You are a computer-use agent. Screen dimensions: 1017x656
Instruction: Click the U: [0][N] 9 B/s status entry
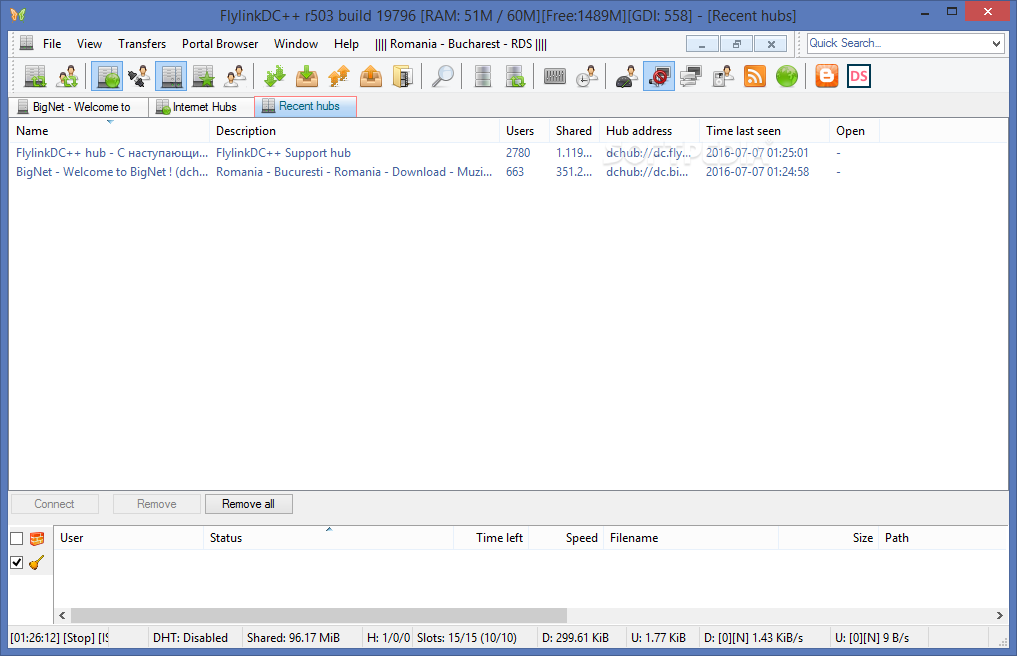[878, 638]
